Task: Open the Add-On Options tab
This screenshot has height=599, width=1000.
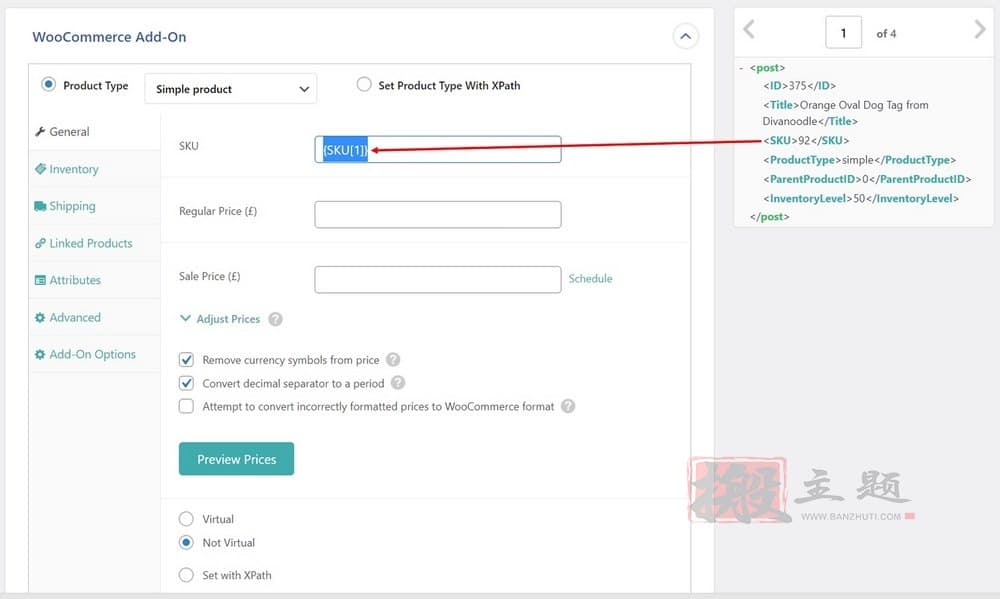Action: [94, 354]
